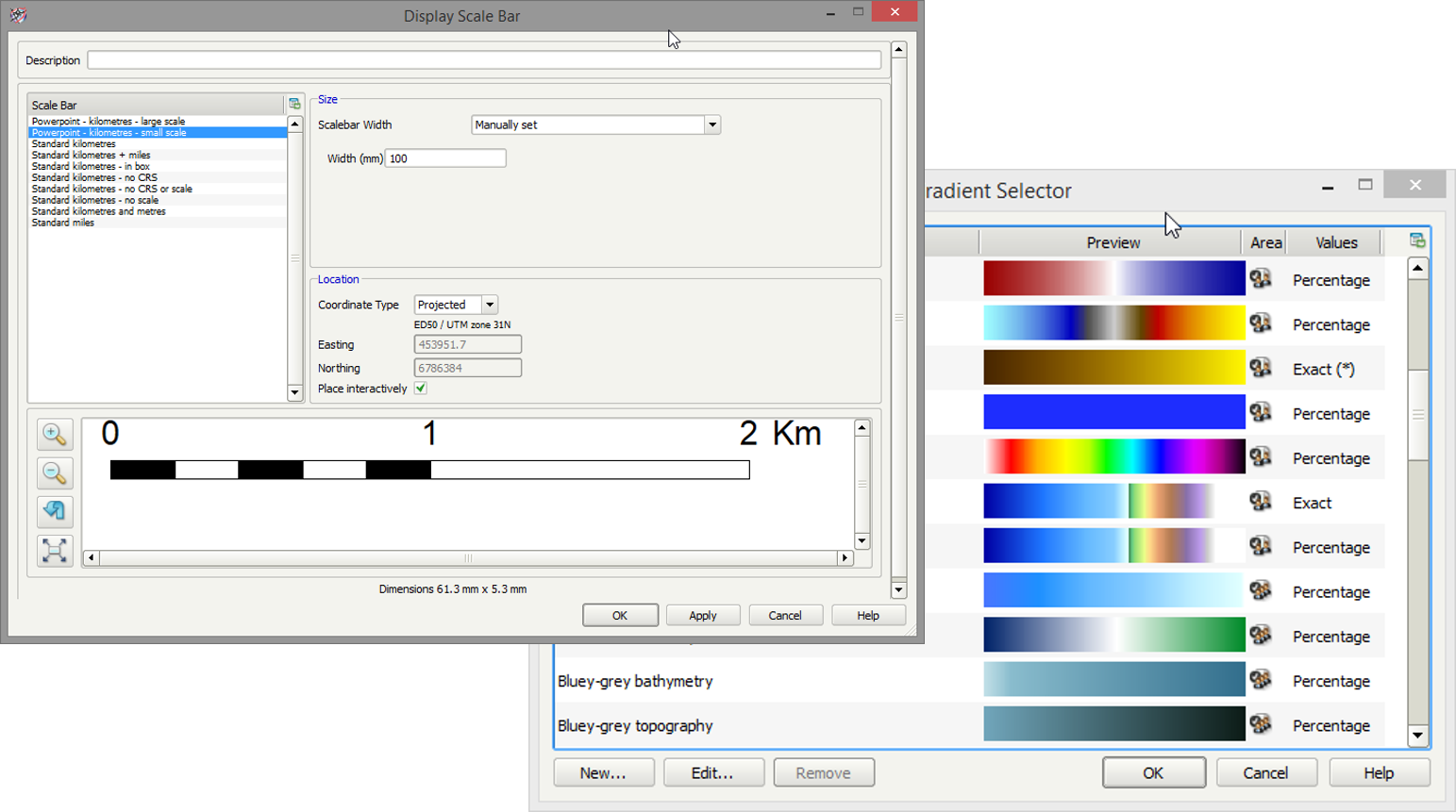The height and width of the screenshot is (812, 1456).
Task: Open the Coordinate Type dropdown
Action: 490,304
